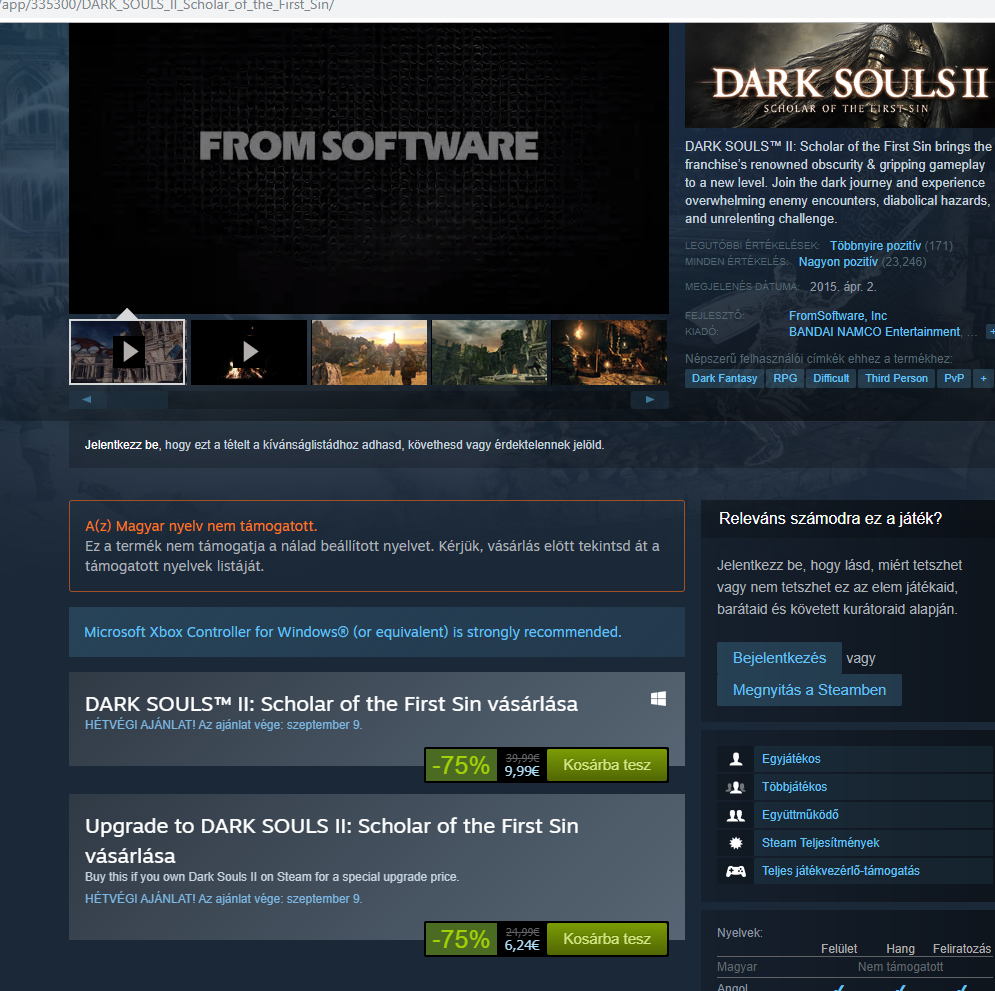Click the 'Feliratozás' column header

pyautogui.click(x=961, y=948)
